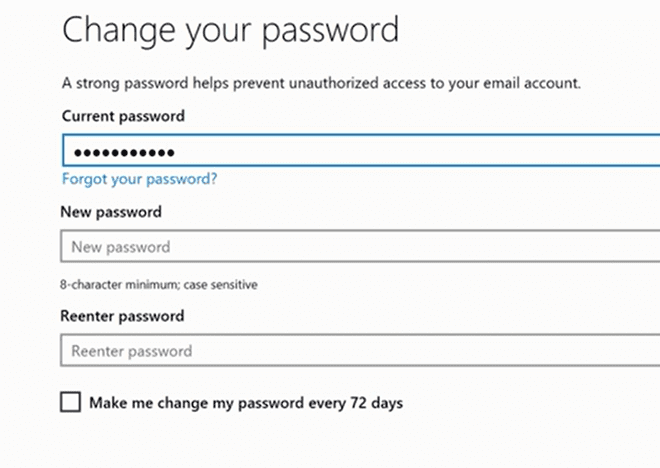Screen dimensions: 660x468
Task: Click the 'Reenter password' bold label
Action: click(122, 316)
